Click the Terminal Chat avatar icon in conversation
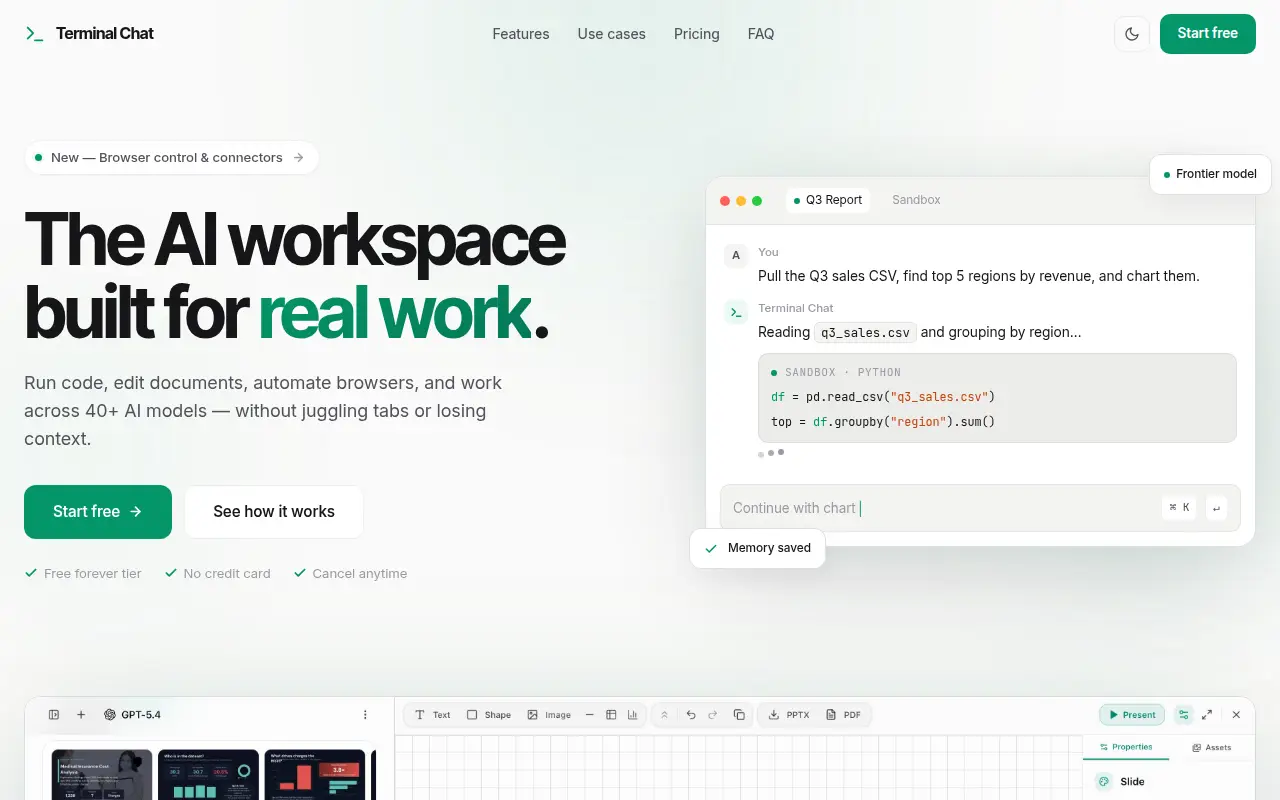The height and width of the screenshot is (800, 1280). (736, 312)
